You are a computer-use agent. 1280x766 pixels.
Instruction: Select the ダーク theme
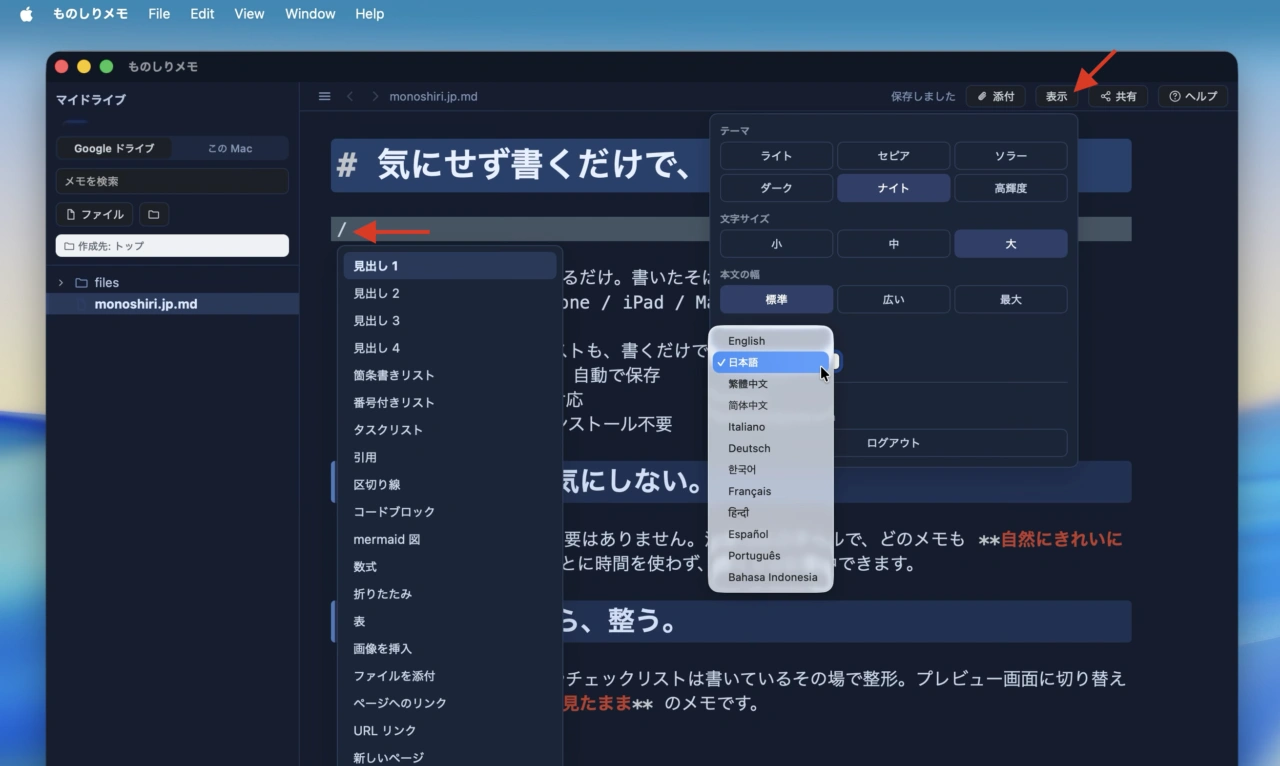coord(776,188)
